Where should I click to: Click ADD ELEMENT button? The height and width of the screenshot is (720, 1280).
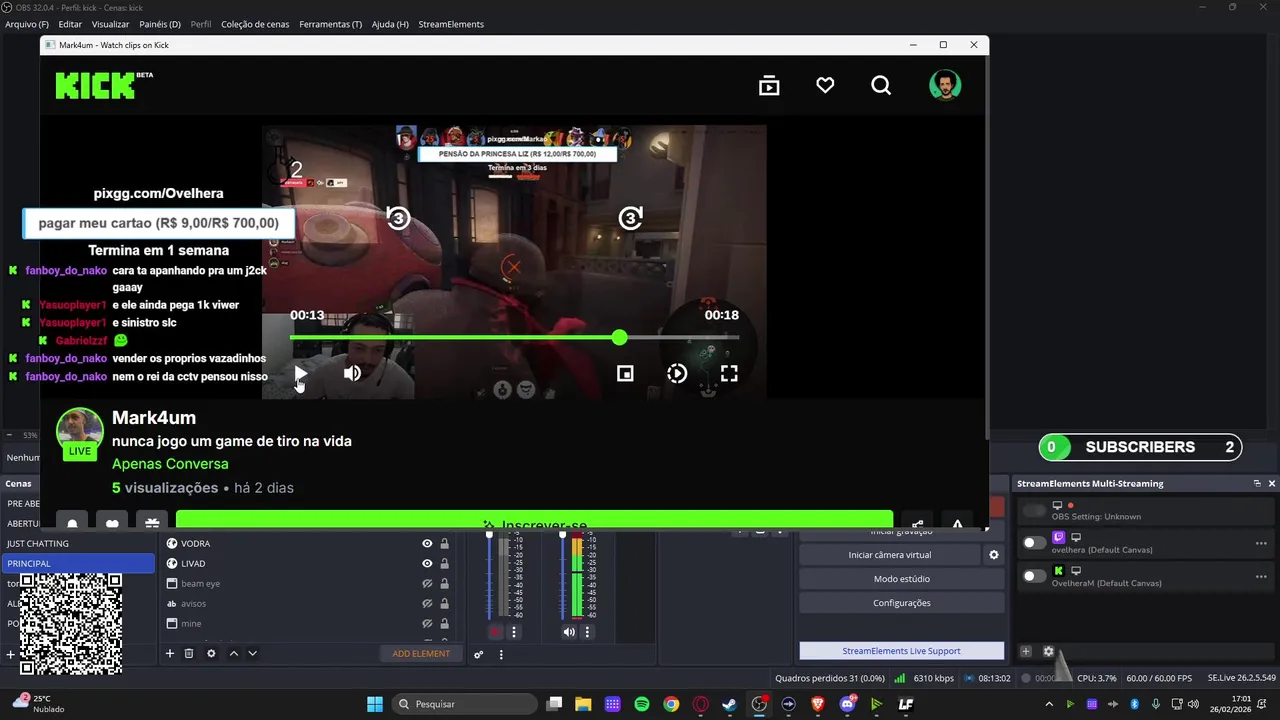pos(421,653)
